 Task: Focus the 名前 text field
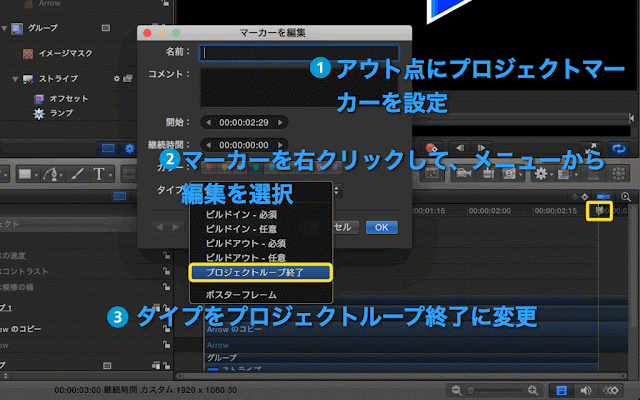(299, 53)
